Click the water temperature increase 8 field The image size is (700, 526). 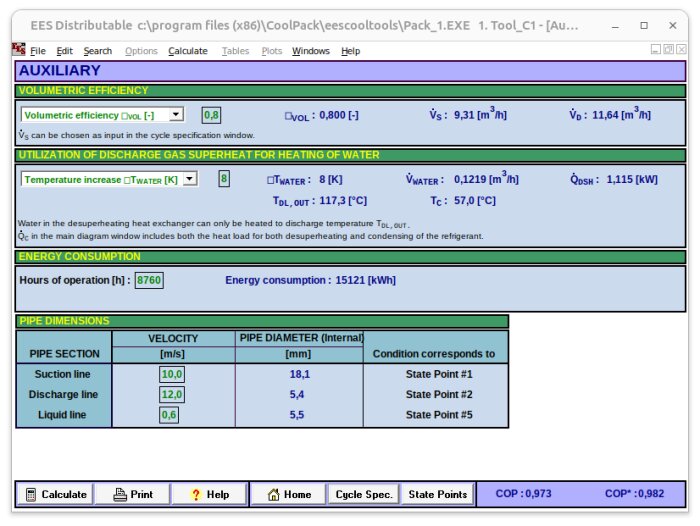pos(224,179)
